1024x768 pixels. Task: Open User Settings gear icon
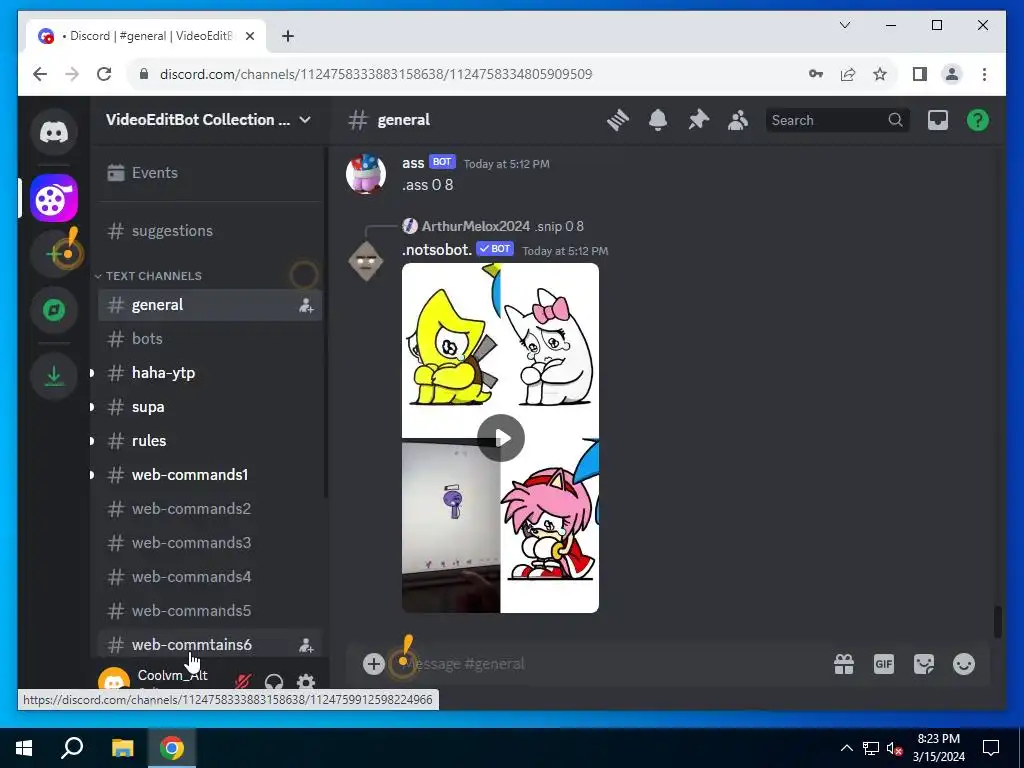pyautogui.click(x=306, y=682)
